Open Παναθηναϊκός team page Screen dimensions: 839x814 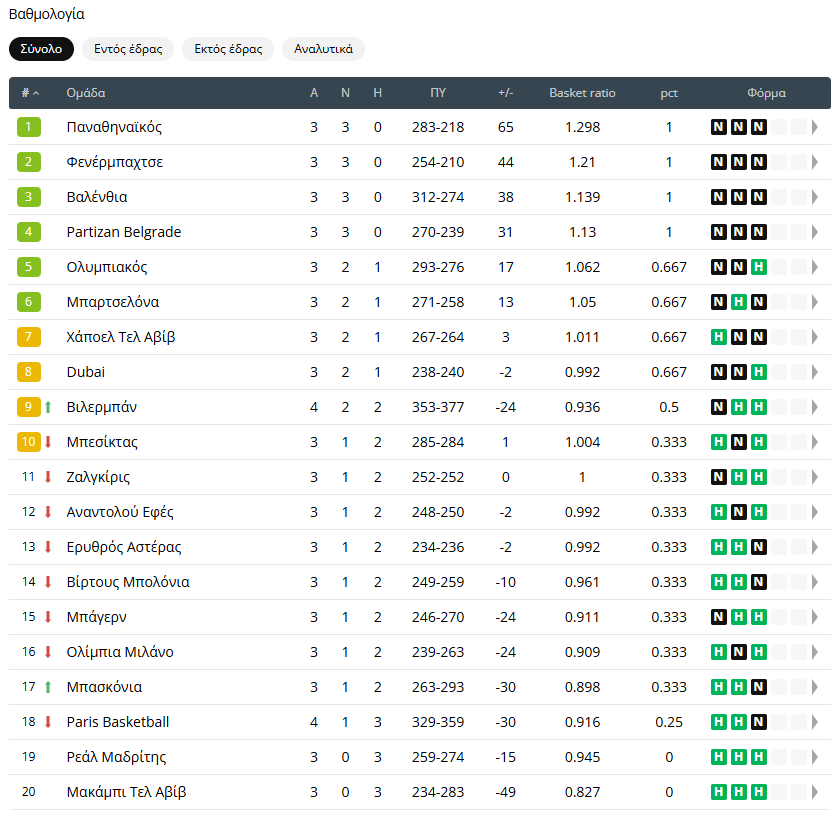114,127
